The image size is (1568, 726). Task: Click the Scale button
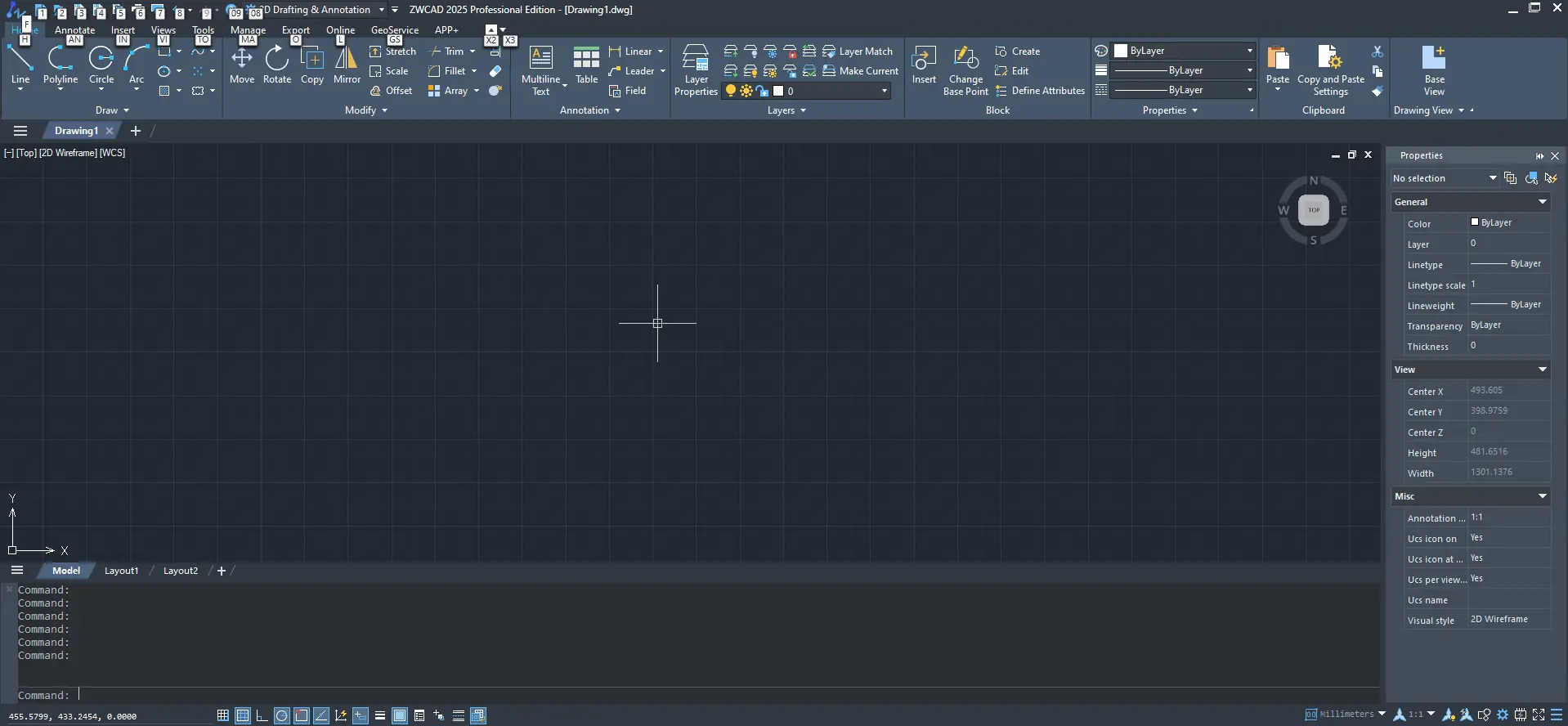389,71
